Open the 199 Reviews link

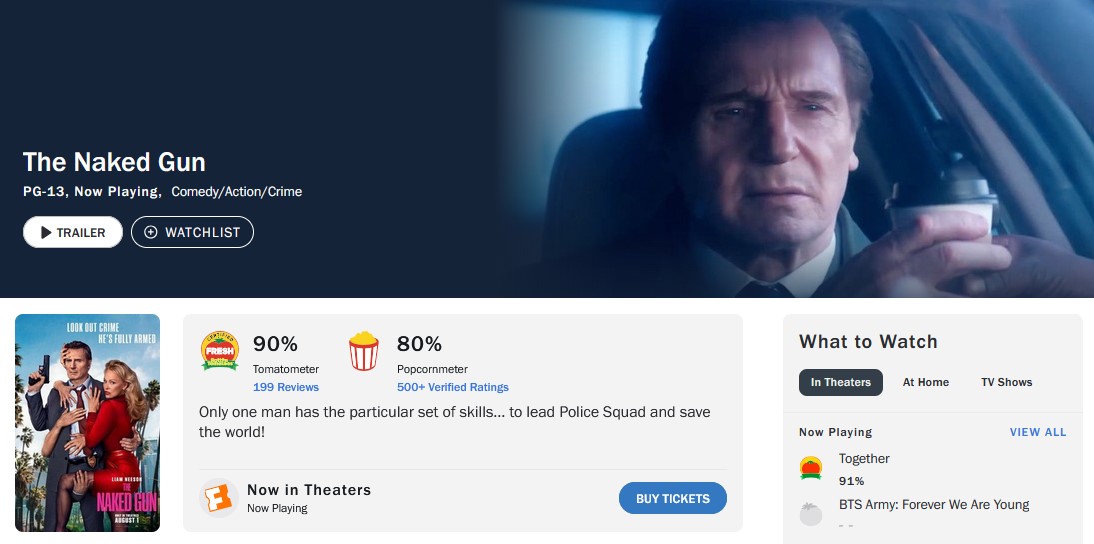point(286,387)
